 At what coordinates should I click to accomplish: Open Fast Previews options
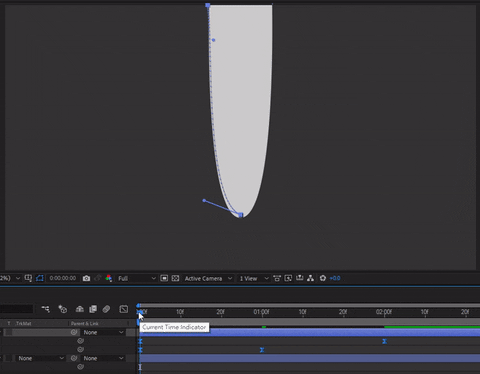(288, 278)
